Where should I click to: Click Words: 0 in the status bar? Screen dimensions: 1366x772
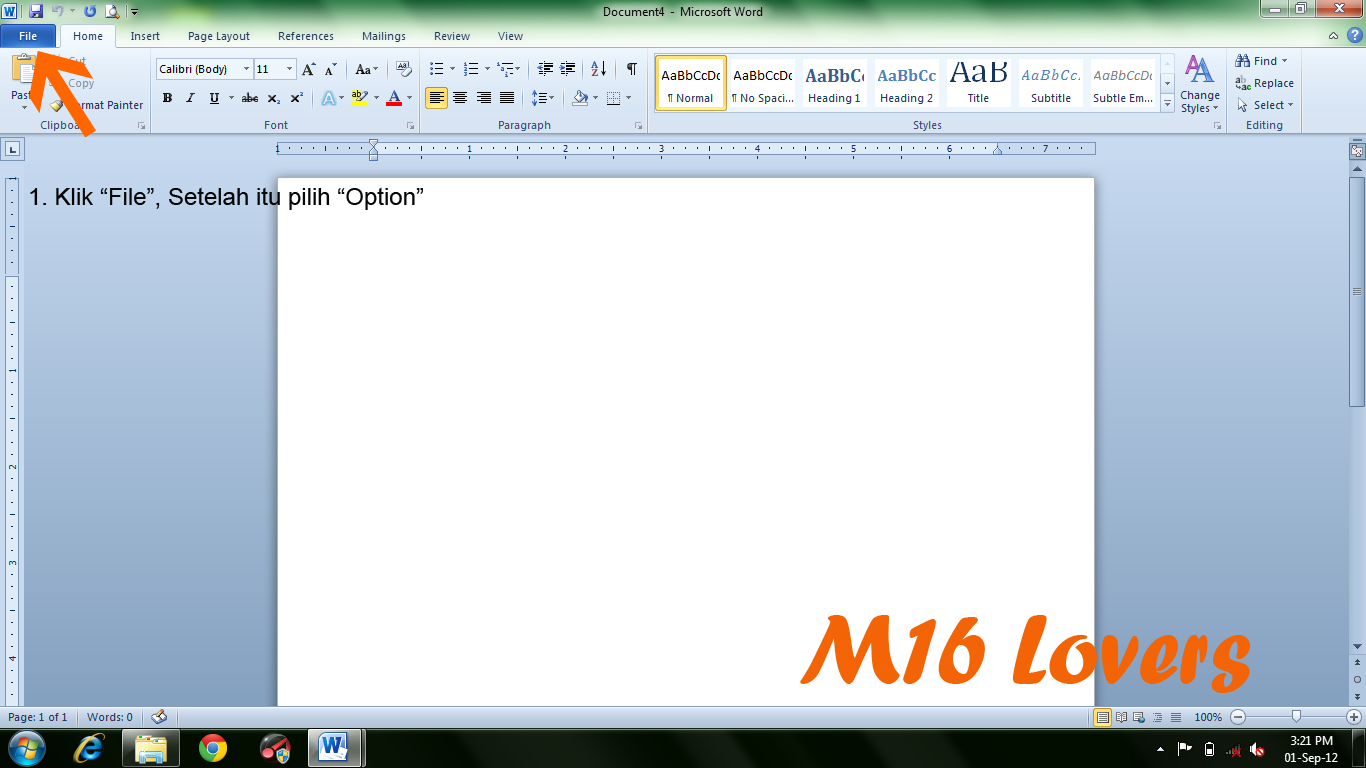click(110, 717)
